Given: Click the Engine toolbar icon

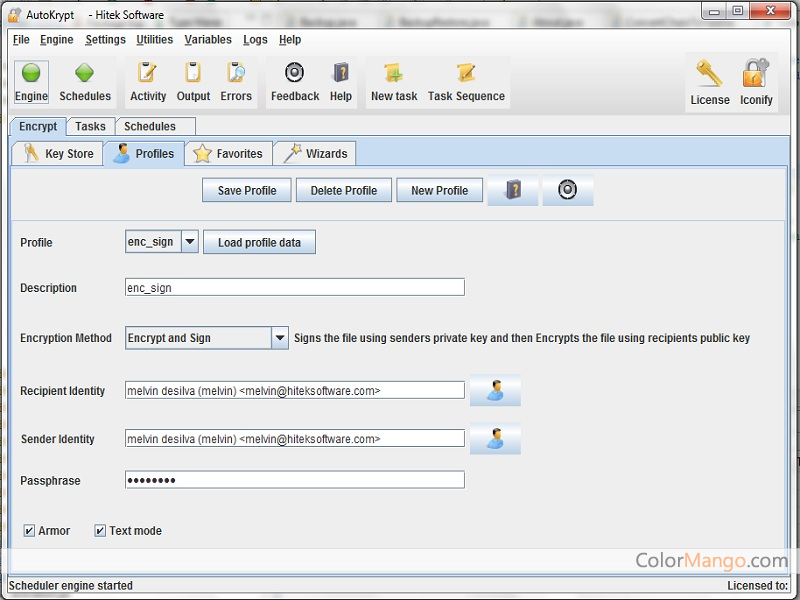Looking at the screenshot, I should point(31,82).
